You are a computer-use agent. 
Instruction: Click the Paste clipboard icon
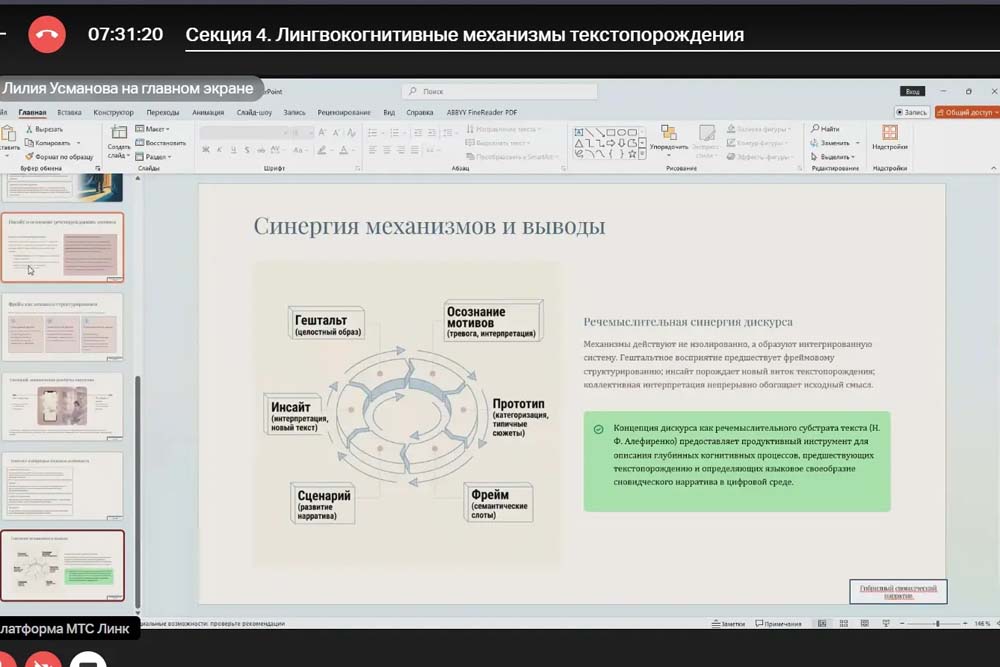pyautogui.click(x=8, y=135)
